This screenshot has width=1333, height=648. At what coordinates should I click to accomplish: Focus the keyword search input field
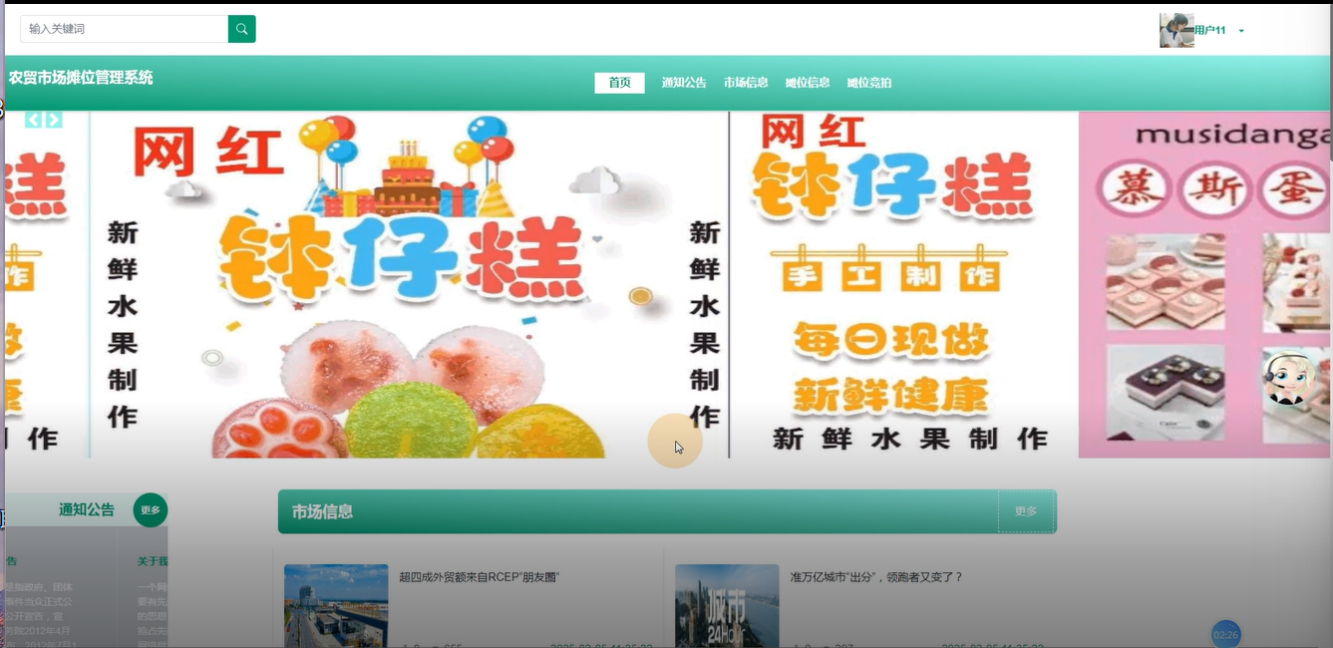[124, 29]
